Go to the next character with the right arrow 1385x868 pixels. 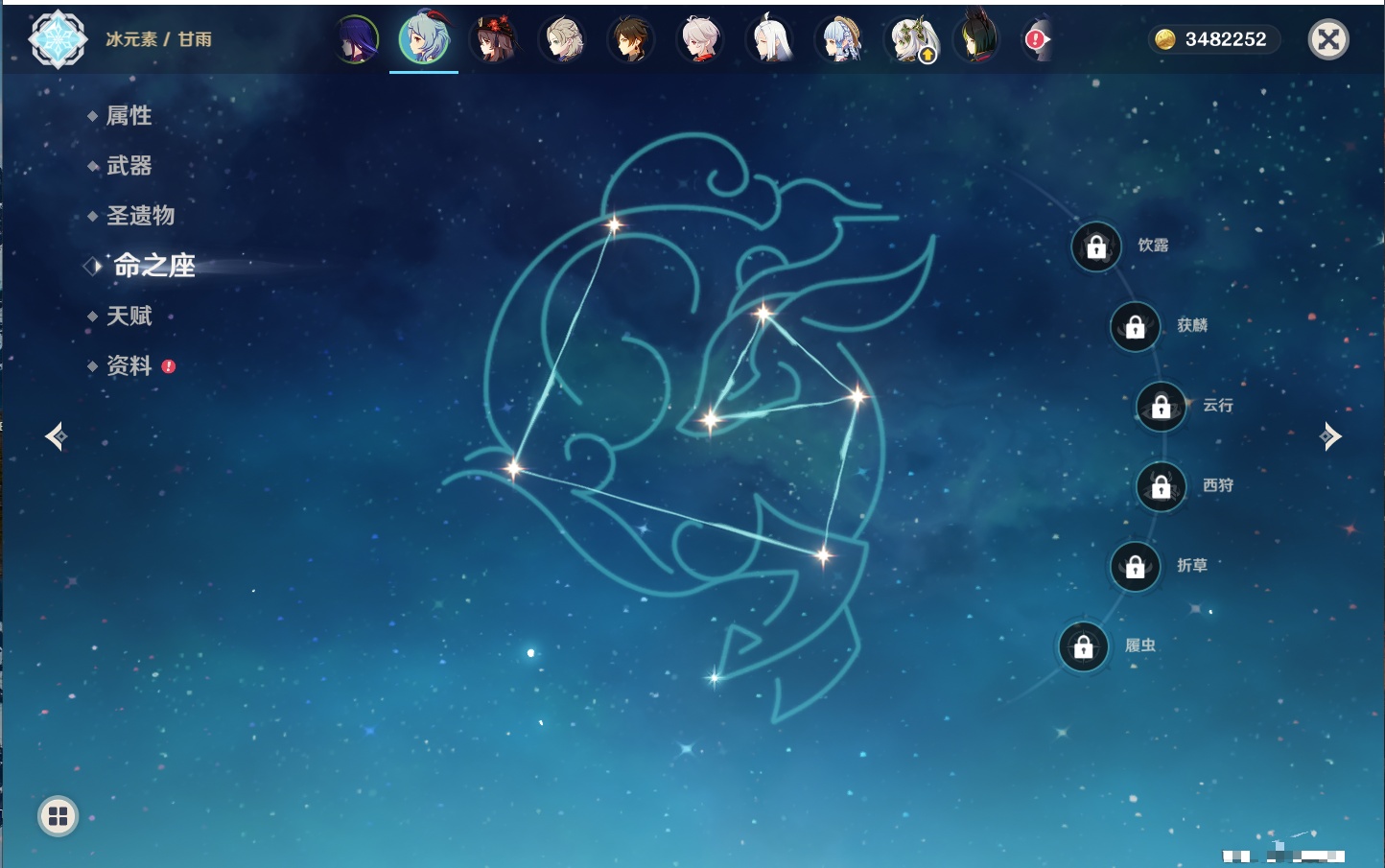1330,436
